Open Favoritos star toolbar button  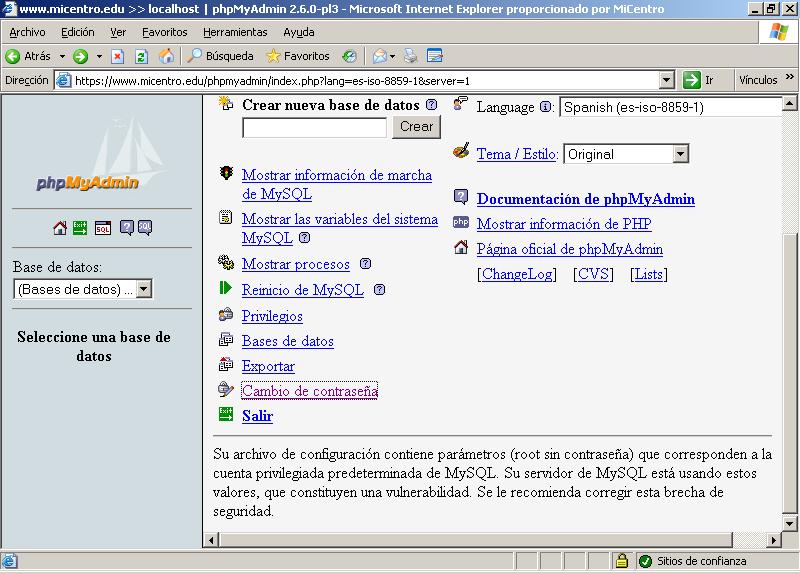click(x=298, y=56)
